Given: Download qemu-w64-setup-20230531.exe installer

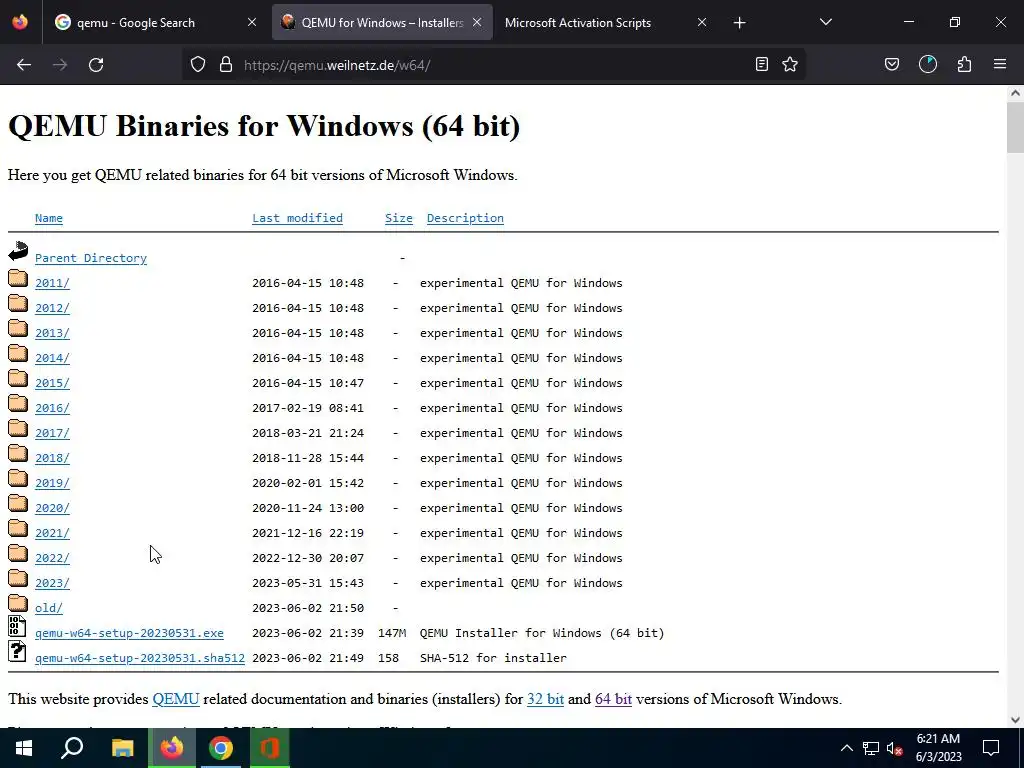Looking at the screenshot, I should (x=129, y=633).
